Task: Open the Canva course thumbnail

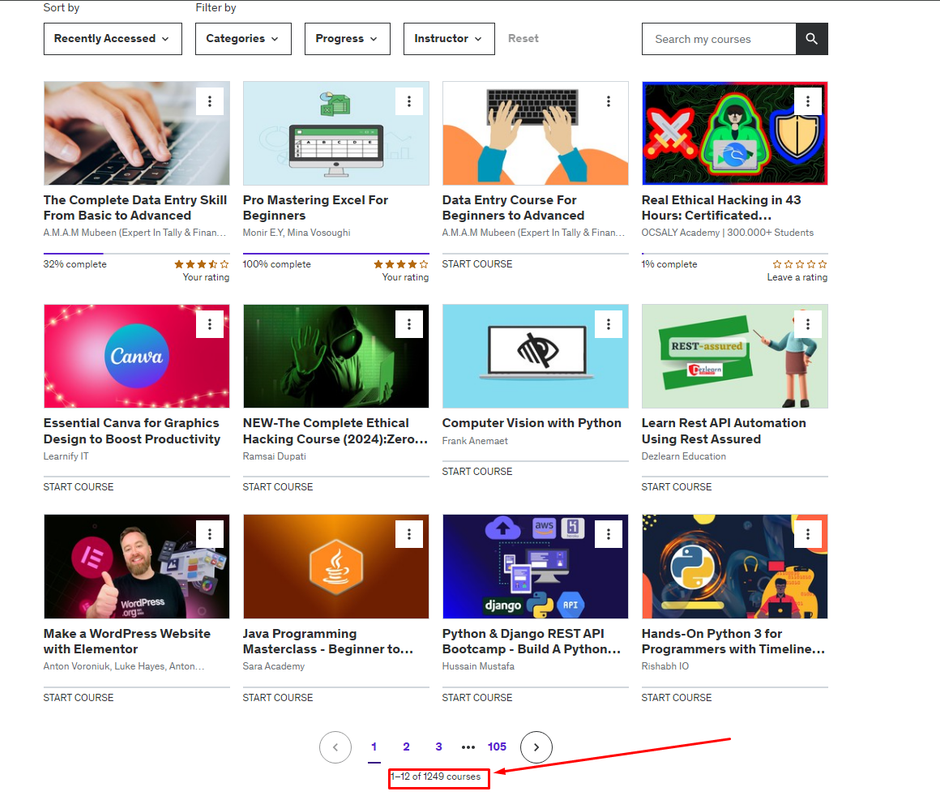Action: point(137,356)
